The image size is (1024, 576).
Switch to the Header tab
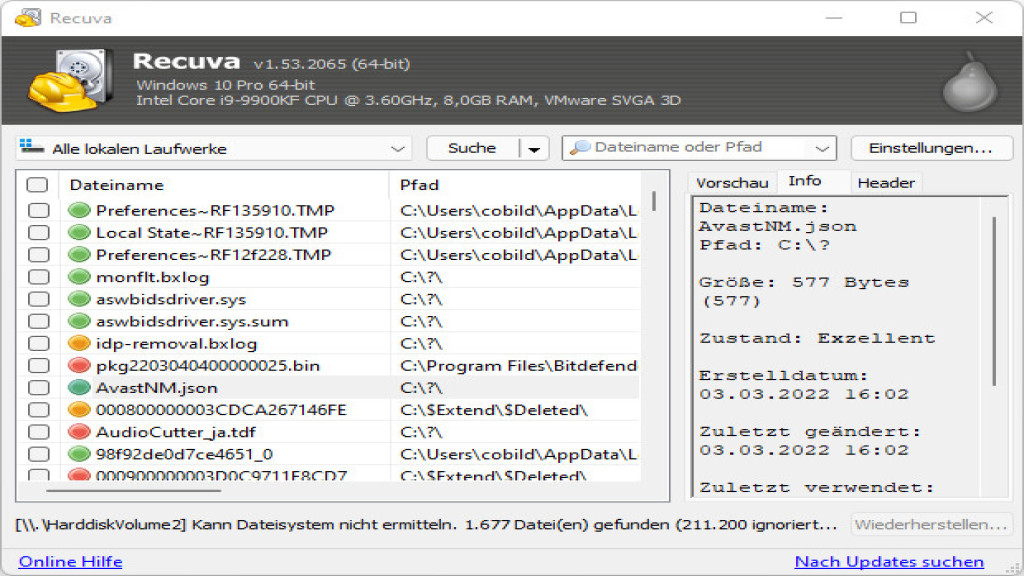tap(885, 183)
